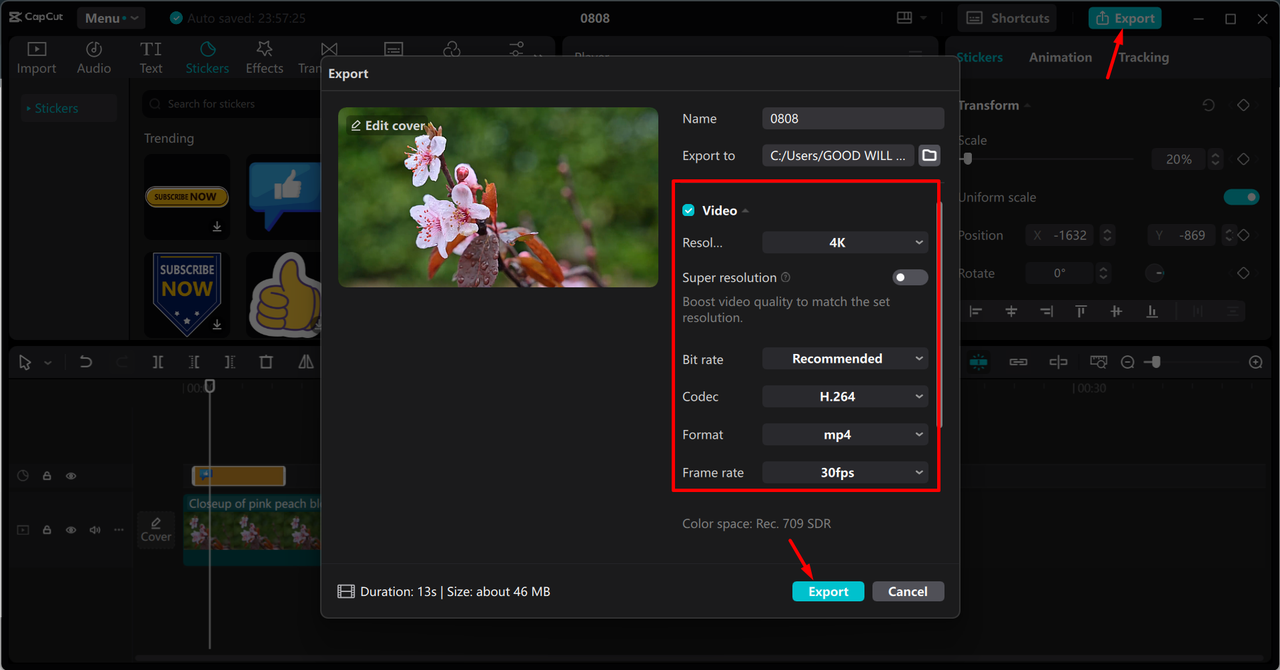The image size is (1280, 670).
Task: Click the top-bar Export button
Action: (1125, 18)
